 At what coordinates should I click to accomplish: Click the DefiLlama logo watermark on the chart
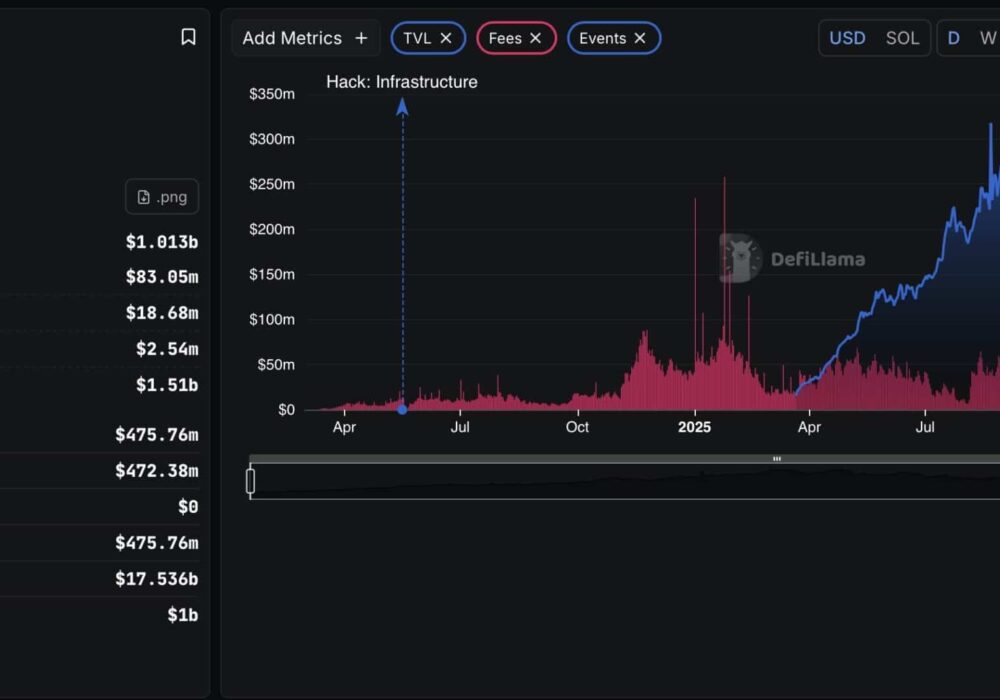[x=741, y=259]
